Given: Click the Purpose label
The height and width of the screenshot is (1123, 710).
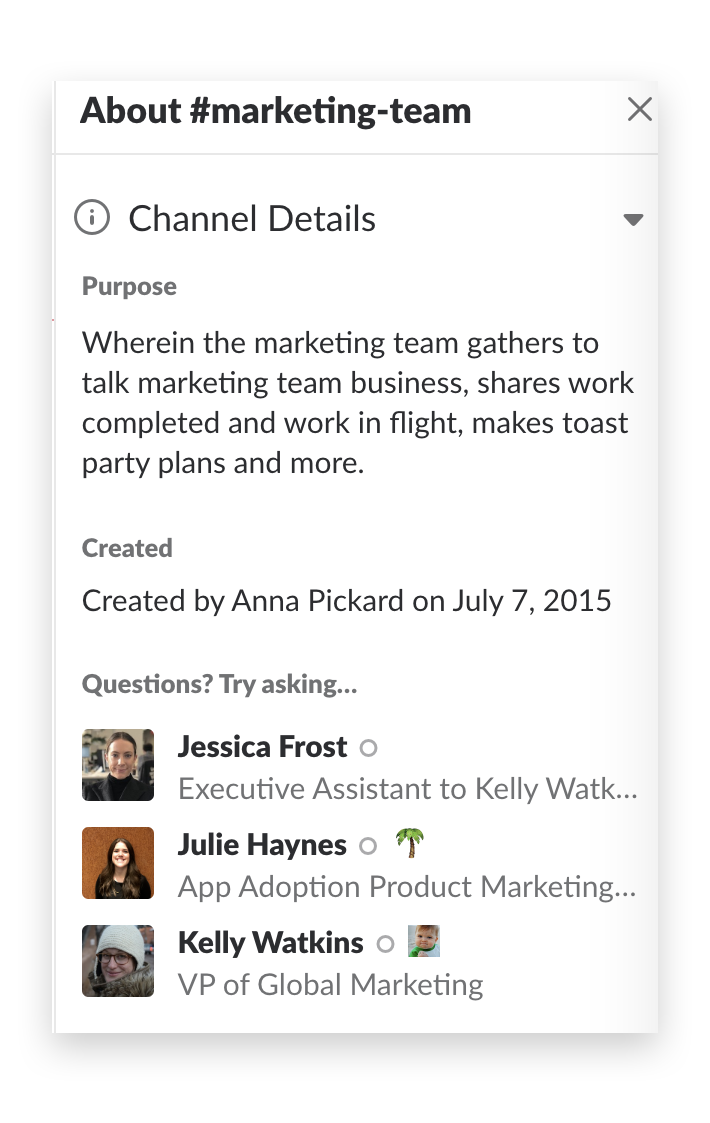Looking at the screenshot, I should point(130,286).
